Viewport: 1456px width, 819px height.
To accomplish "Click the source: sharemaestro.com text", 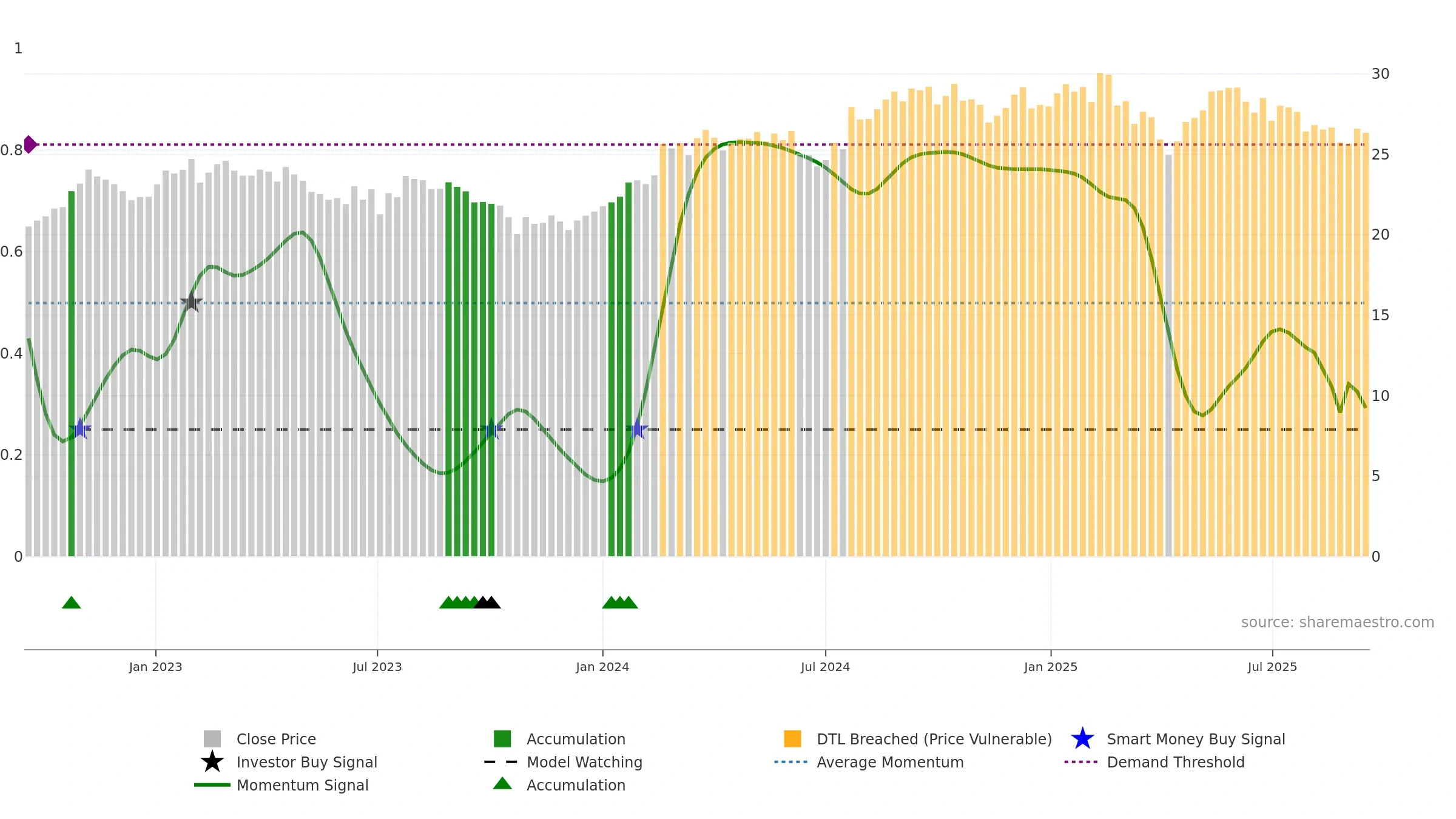I will coord(1338,622).
